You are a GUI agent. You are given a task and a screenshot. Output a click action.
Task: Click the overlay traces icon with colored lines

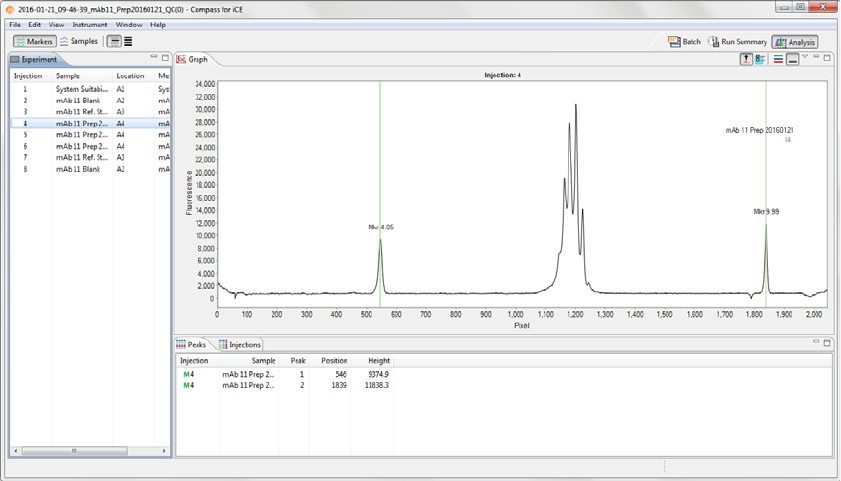(778, 59)
